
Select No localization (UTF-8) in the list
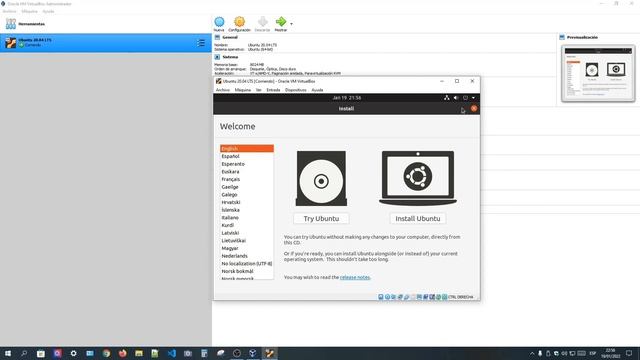pos(247,264)
